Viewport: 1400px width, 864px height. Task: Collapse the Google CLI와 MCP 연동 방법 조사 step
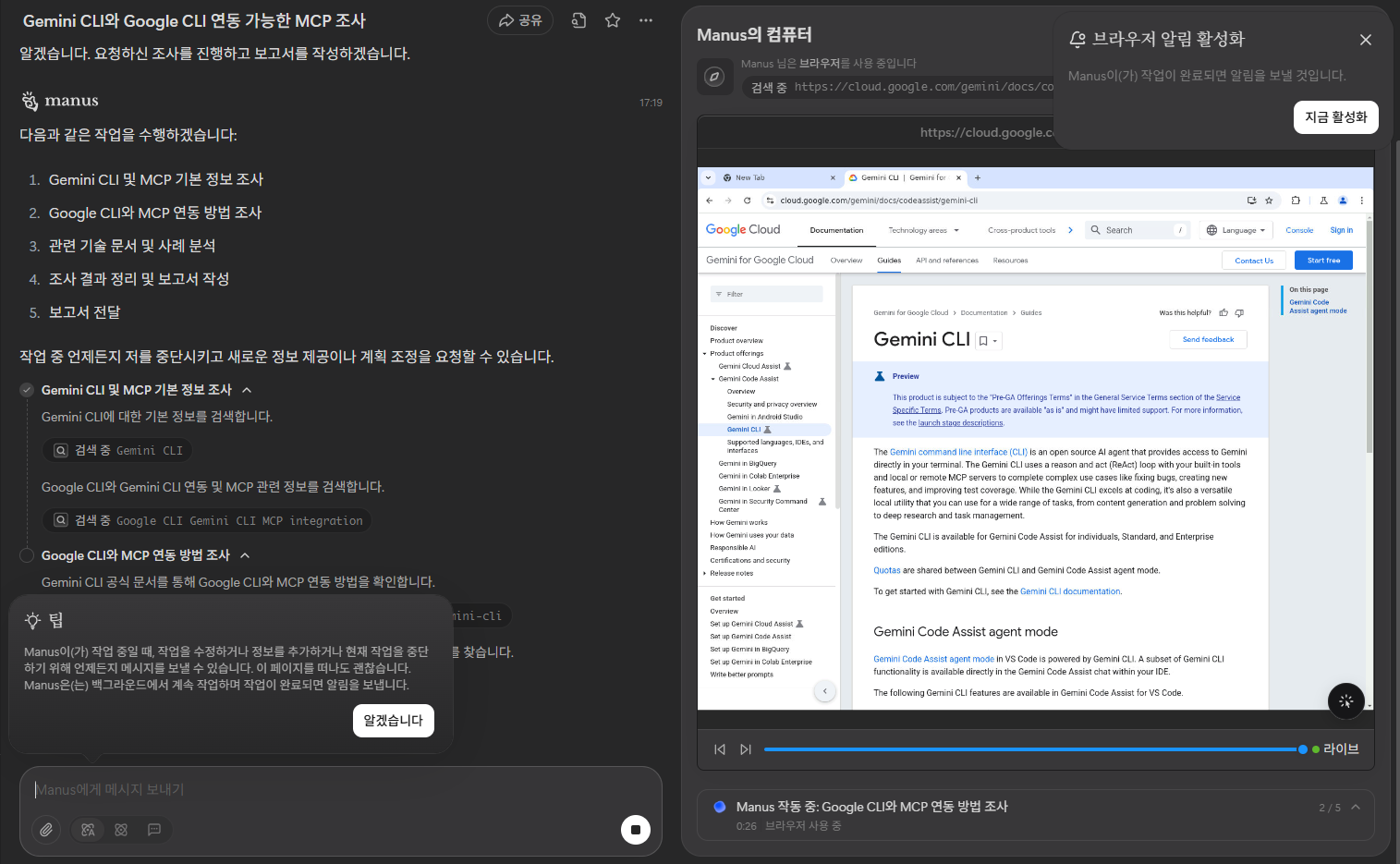click(245, 555)
